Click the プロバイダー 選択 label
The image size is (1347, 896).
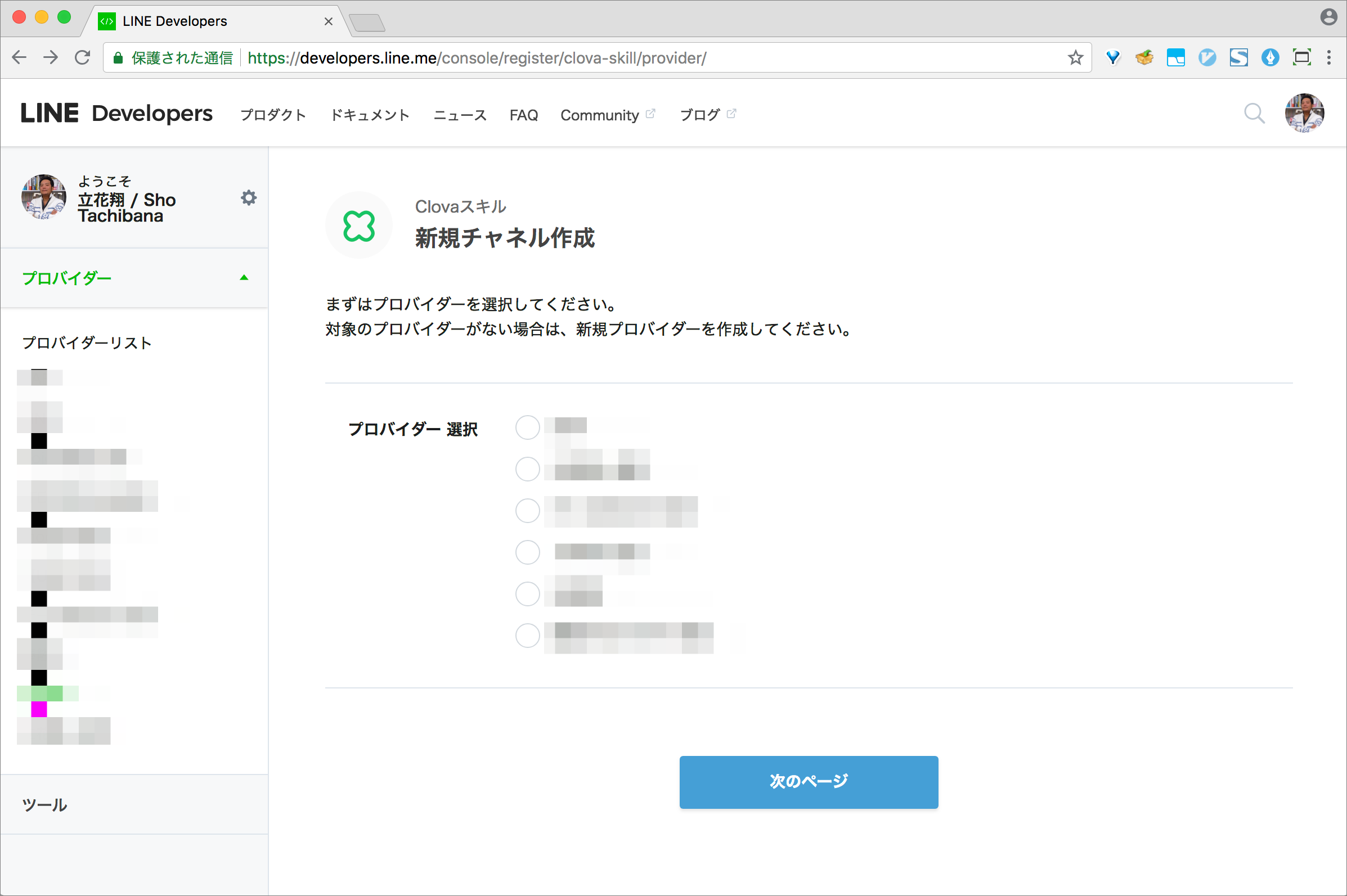point(412,429)
